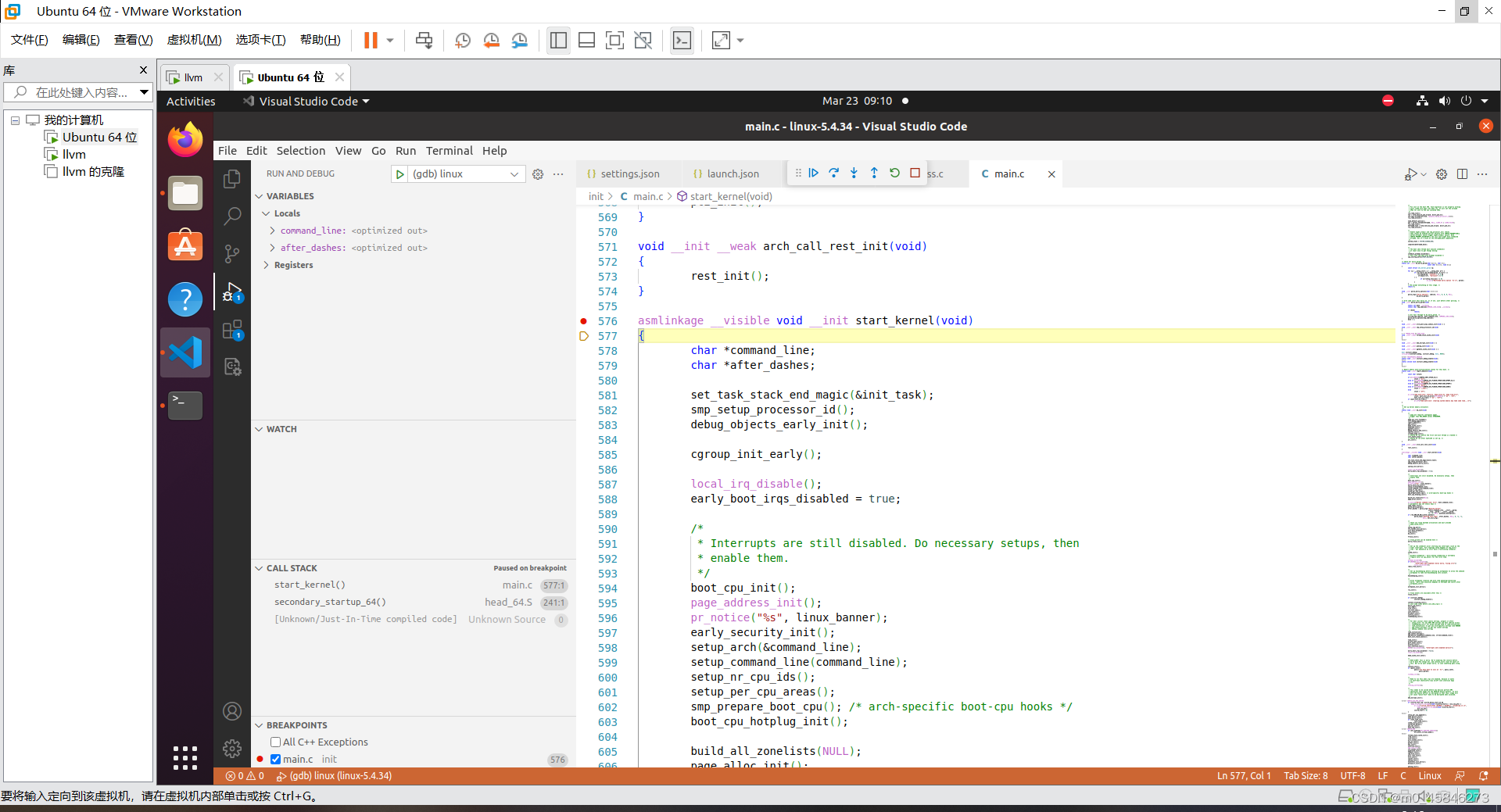Open the Selection menu
The image size is (1501, 812).
[x=301, y=151]
